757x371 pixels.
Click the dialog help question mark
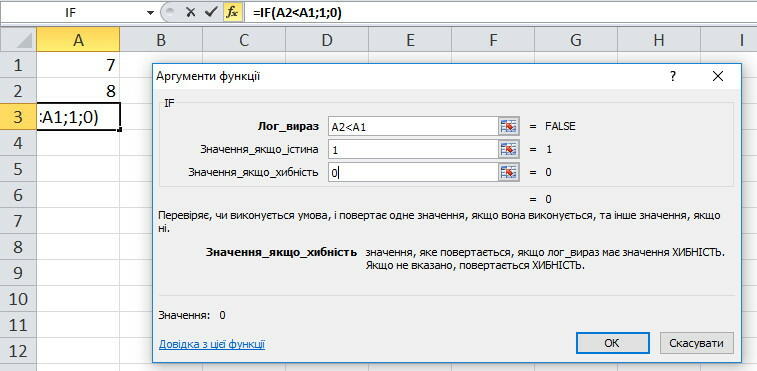click(673, 76)
